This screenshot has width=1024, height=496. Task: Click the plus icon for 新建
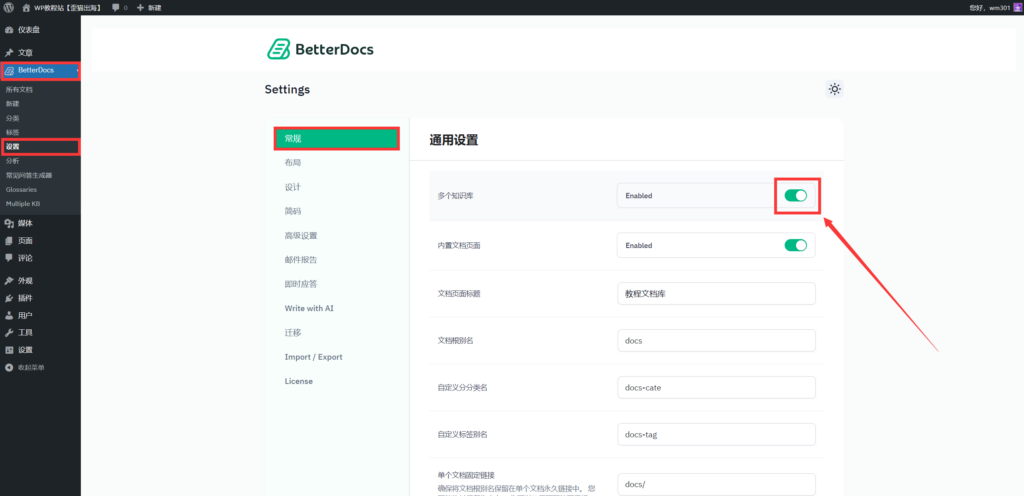click(x=140, y=7)
